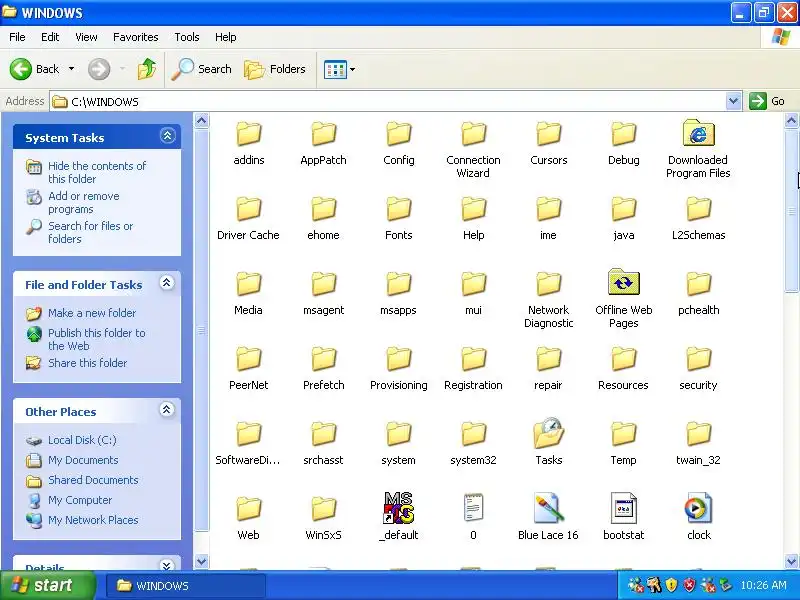Click the yellow security shield tray icon
This screenshot has width=800, height=600.
(671, 585)
